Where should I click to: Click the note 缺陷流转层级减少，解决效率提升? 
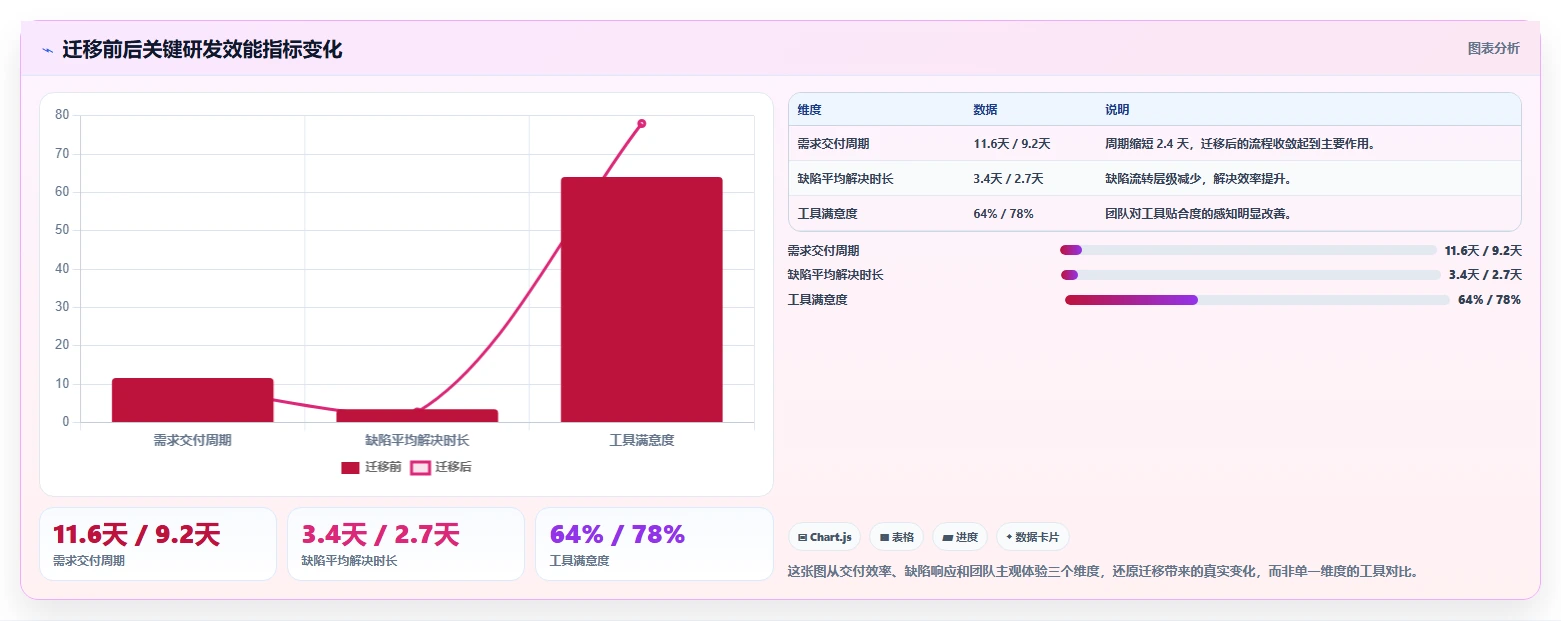point(1199,179)
